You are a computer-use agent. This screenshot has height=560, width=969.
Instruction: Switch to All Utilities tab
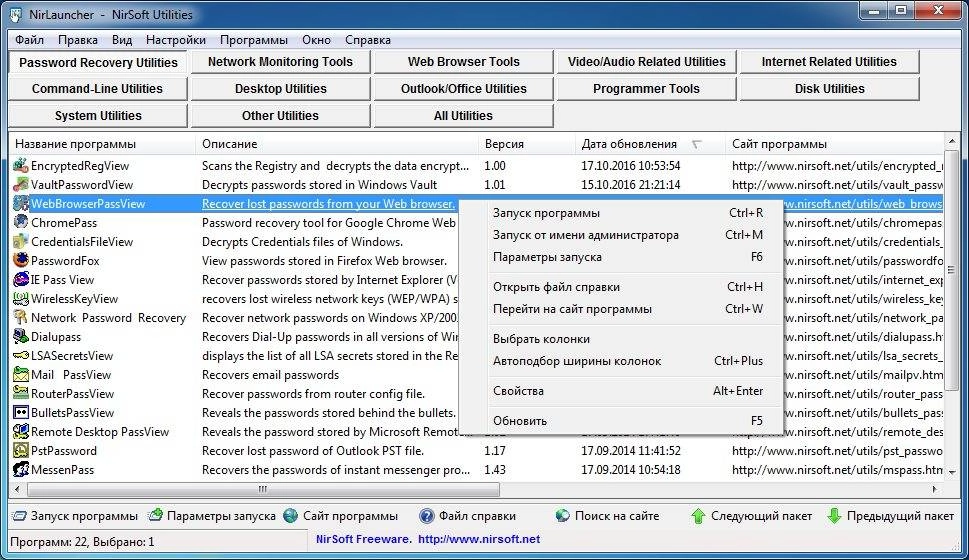point(463,116)
